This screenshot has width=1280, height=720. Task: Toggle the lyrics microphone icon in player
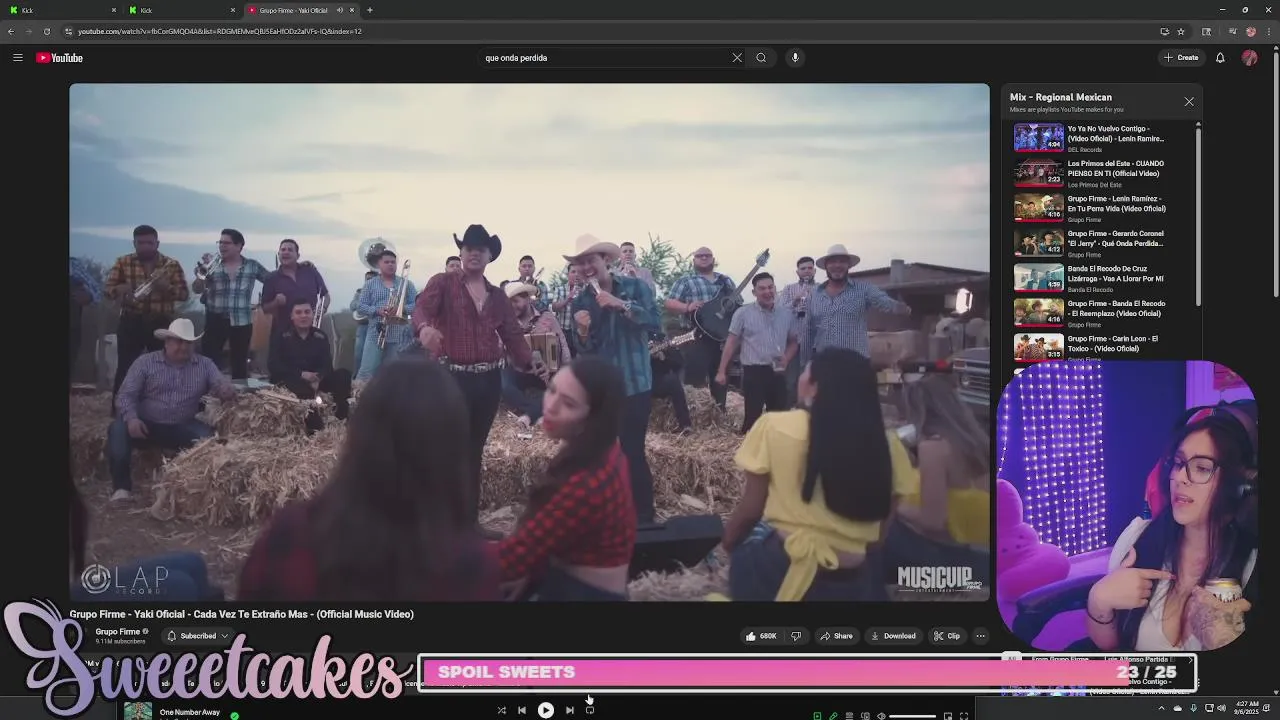(833, 716)
